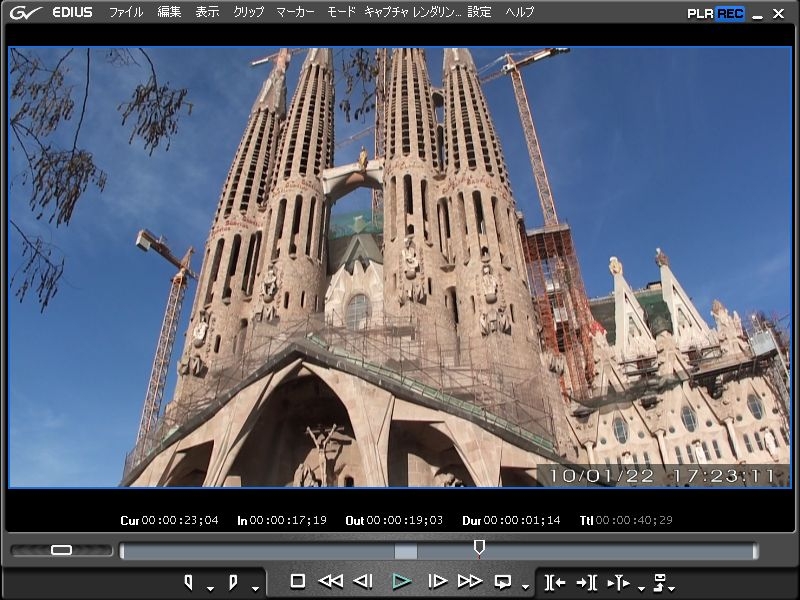Jump to the previous edit point

554,581
